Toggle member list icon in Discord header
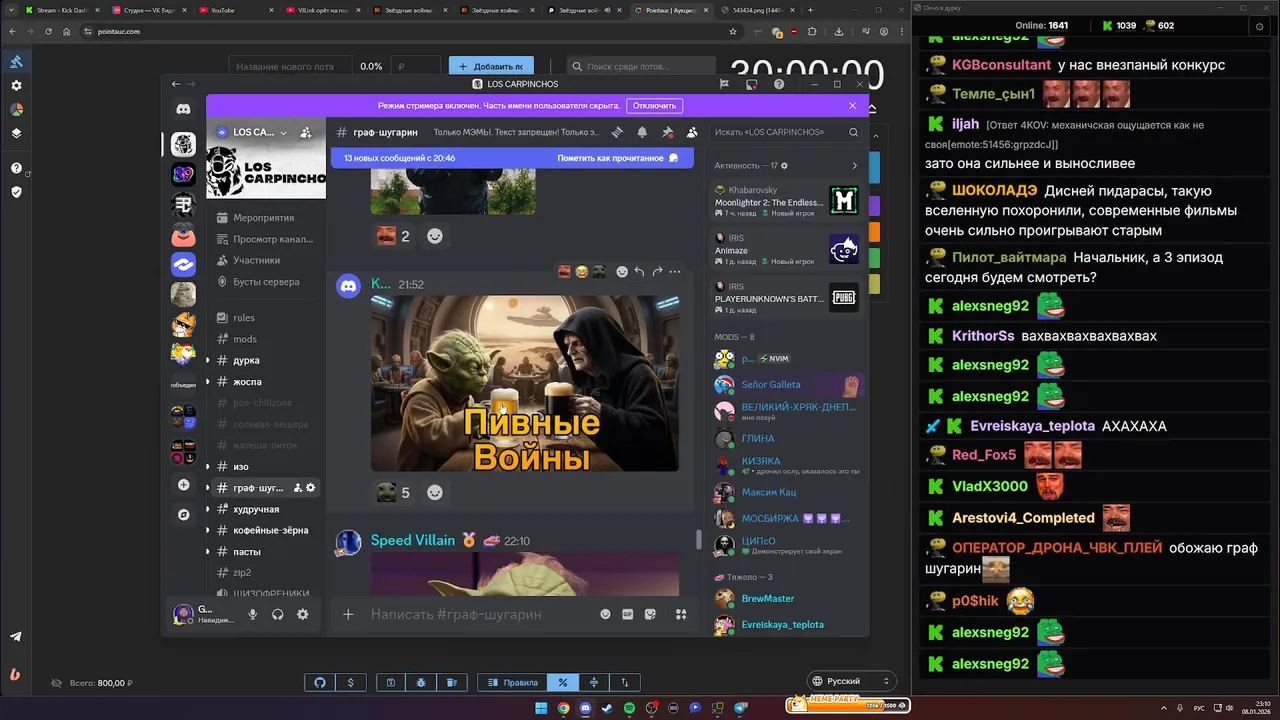The width and height of the screenshot is (1280, 720). [x=693, y=132]
